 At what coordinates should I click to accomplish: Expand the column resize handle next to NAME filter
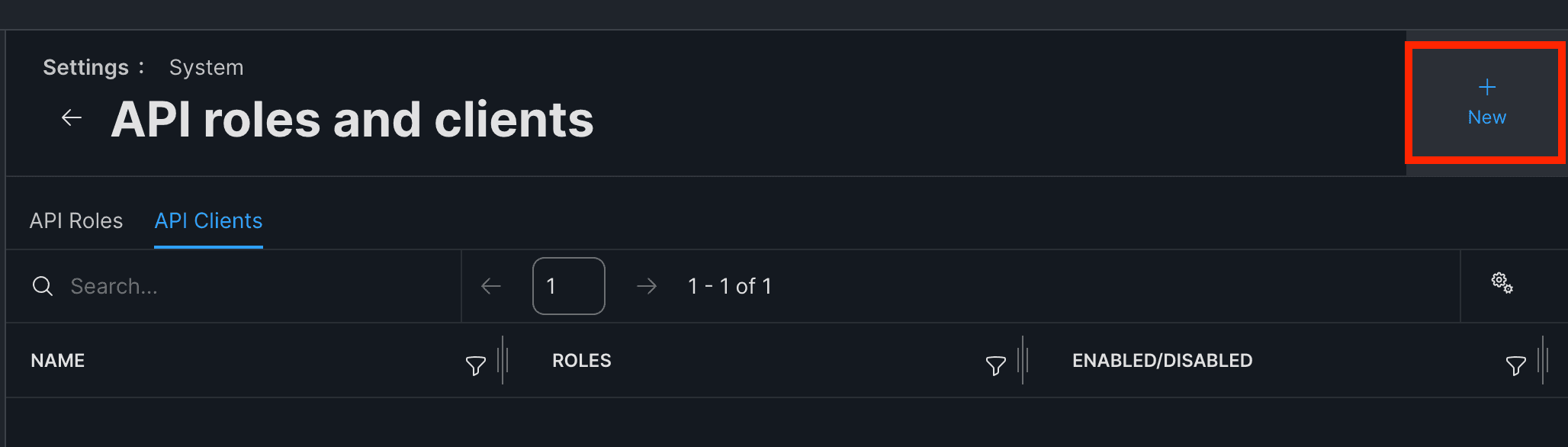click(x=504, y=360)
